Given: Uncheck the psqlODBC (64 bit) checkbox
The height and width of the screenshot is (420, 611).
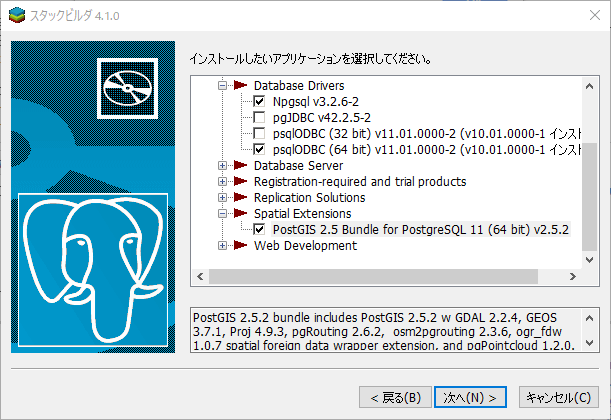Looking at the screenshot, I should click(259, 150).
